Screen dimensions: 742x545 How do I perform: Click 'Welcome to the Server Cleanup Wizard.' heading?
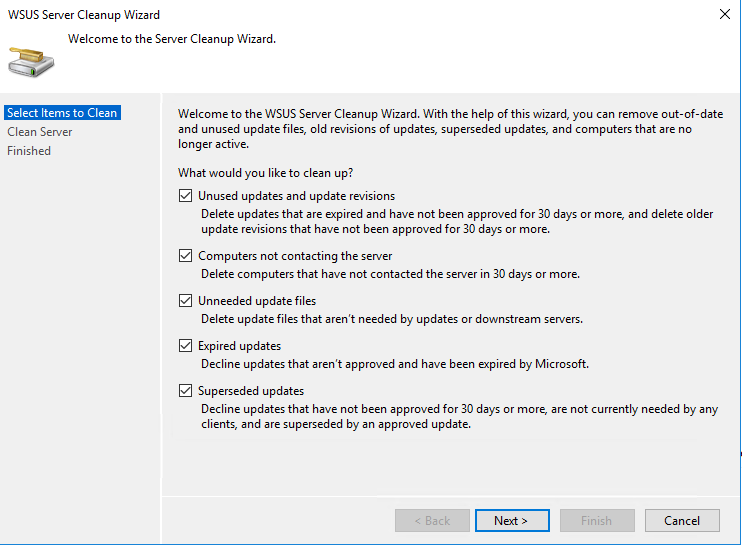pyautogui.click(x=172, y=39)
